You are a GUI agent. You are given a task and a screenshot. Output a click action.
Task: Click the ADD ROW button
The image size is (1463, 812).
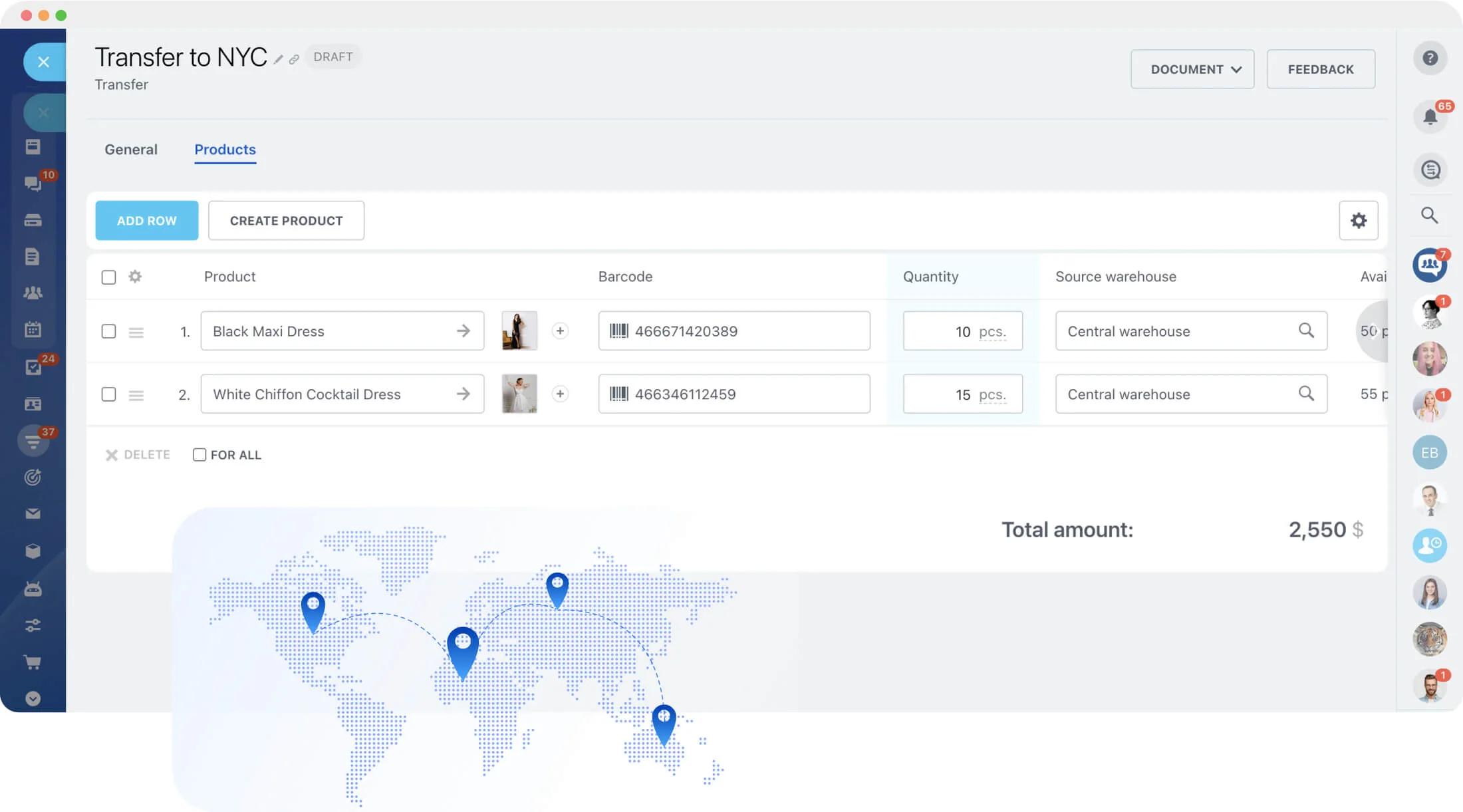coord(146,221)
